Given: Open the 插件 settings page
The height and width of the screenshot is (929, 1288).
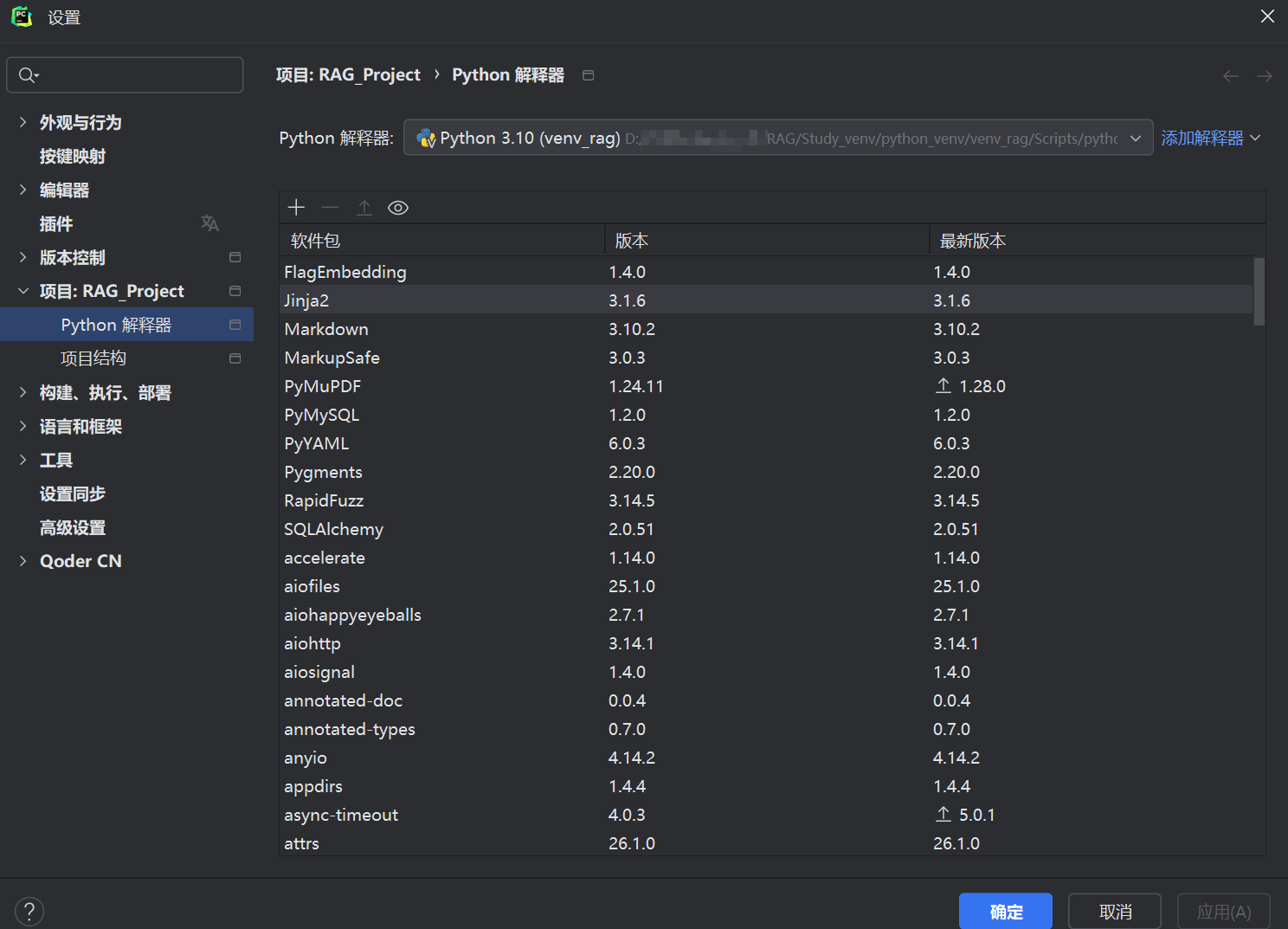Looking at the screenshot, I should click(x=56, y=223).
